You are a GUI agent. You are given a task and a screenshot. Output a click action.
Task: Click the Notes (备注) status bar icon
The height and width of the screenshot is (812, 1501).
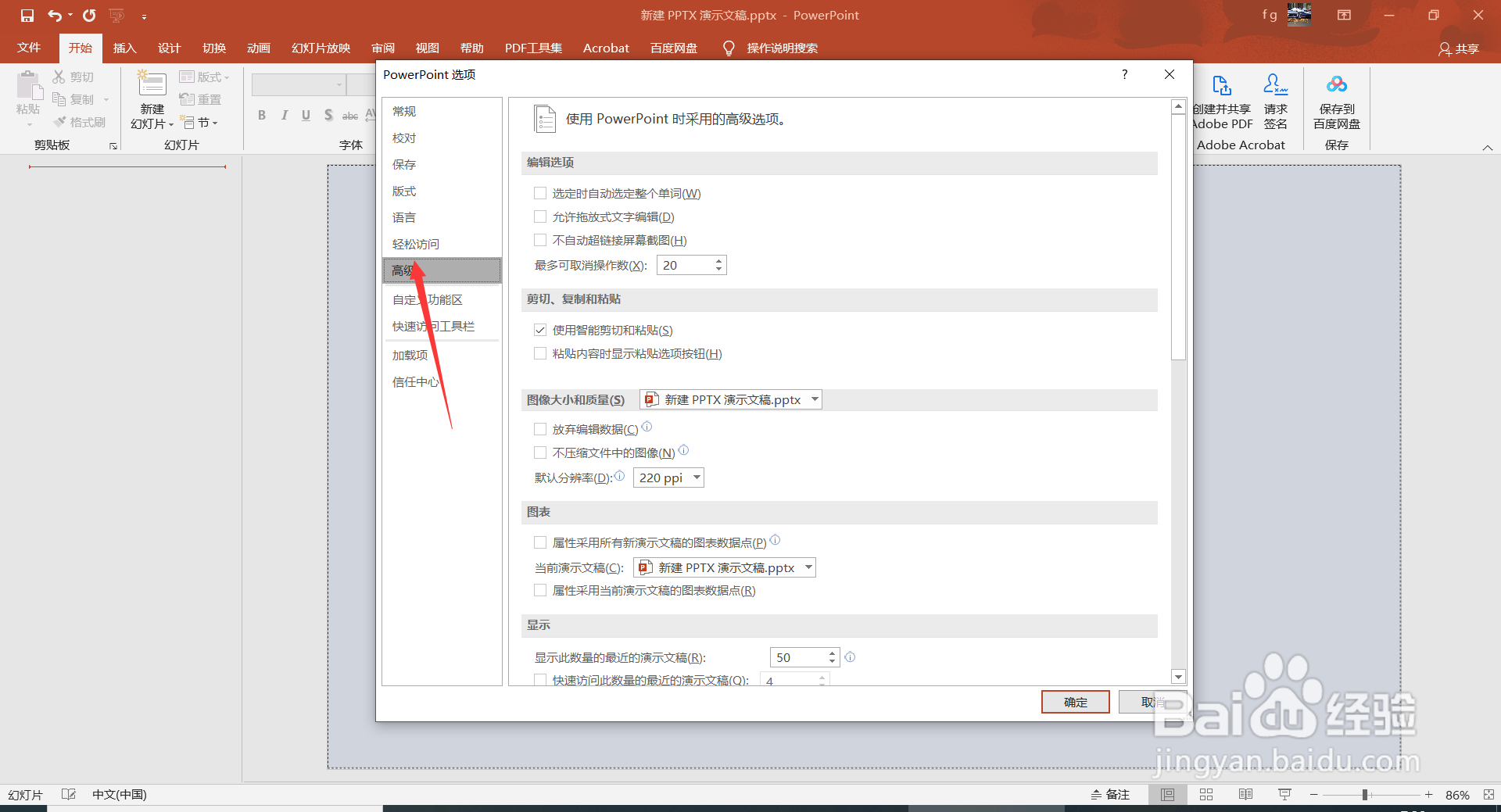1110,795
